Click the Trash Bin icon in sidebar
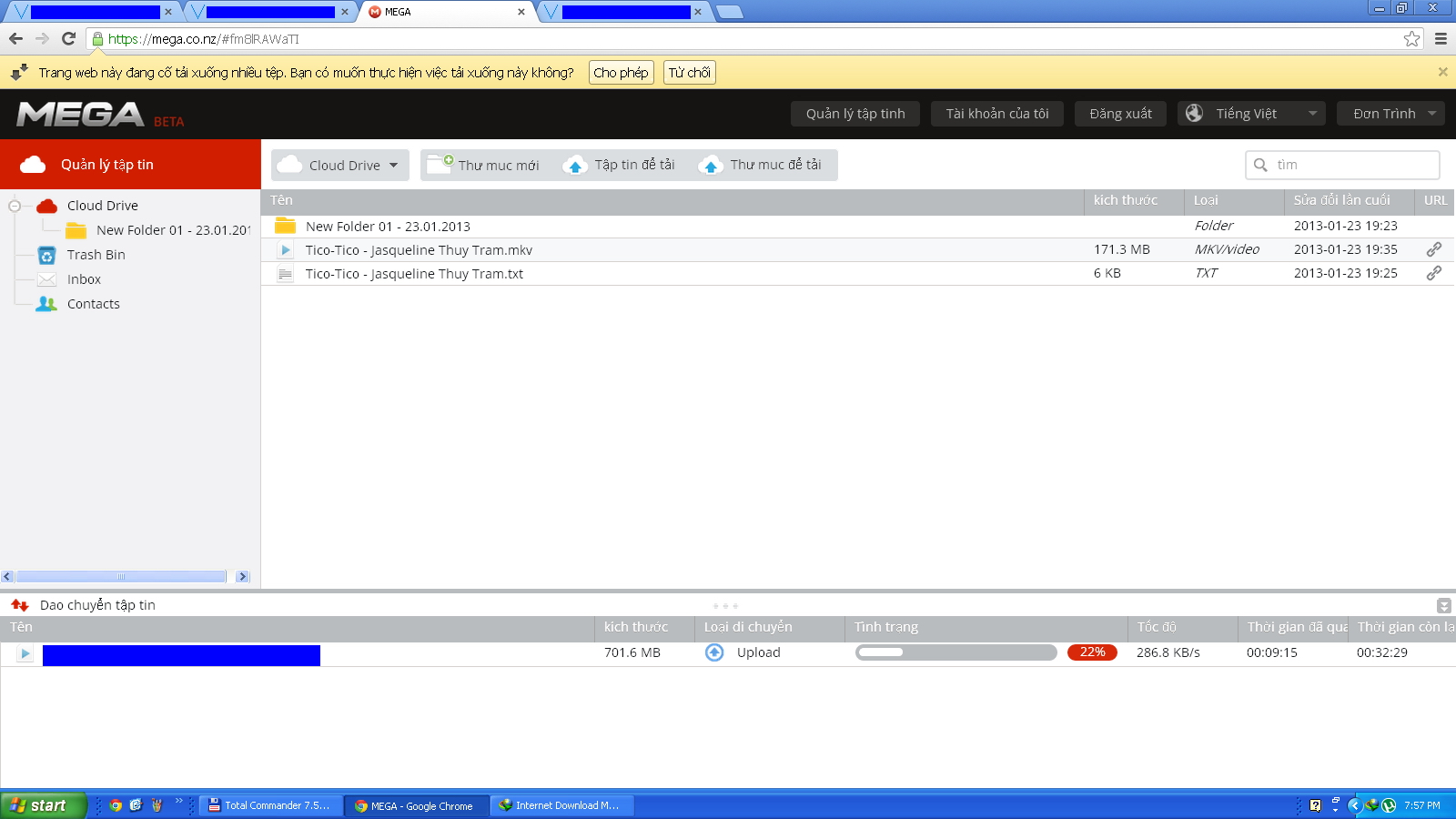Image resolution: width=1456 pixels, height=819 pixels. 47,256
